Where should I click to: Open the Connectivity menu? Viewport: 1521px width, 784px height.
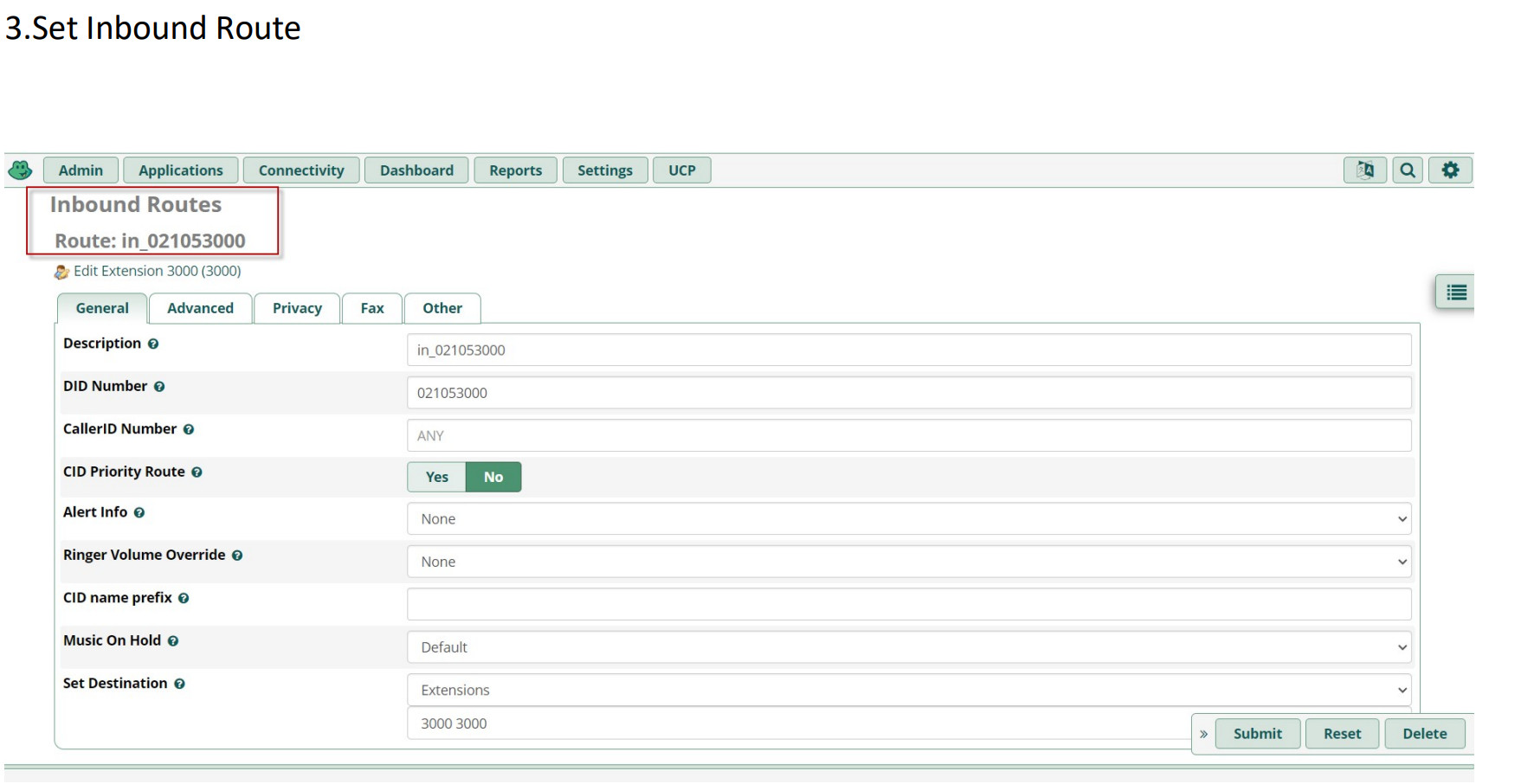coord(301,170)
